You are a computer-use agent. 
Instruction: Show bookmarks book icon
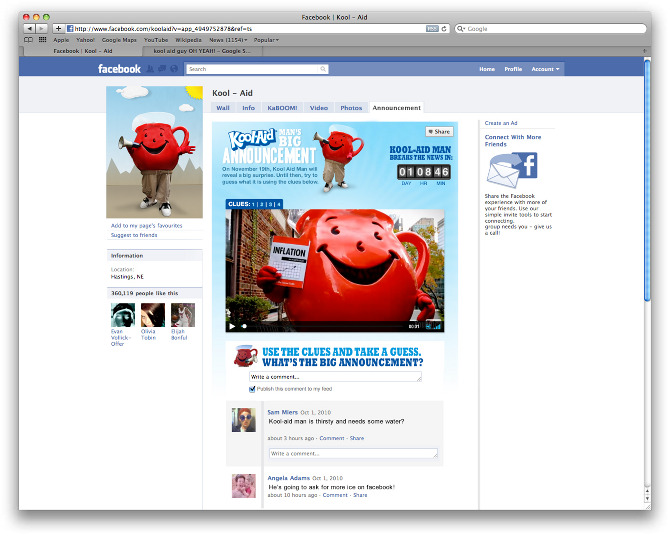pyautogui.click(x=28, y=40)
